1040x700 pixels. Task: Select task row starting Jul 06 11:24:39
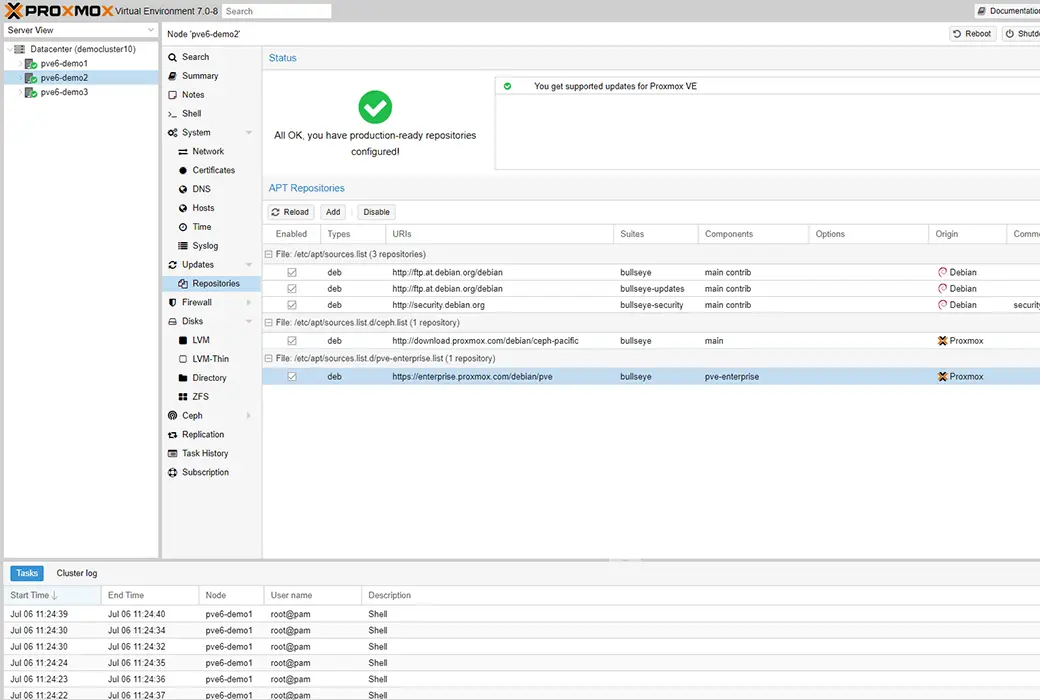(x=521, y=614)
